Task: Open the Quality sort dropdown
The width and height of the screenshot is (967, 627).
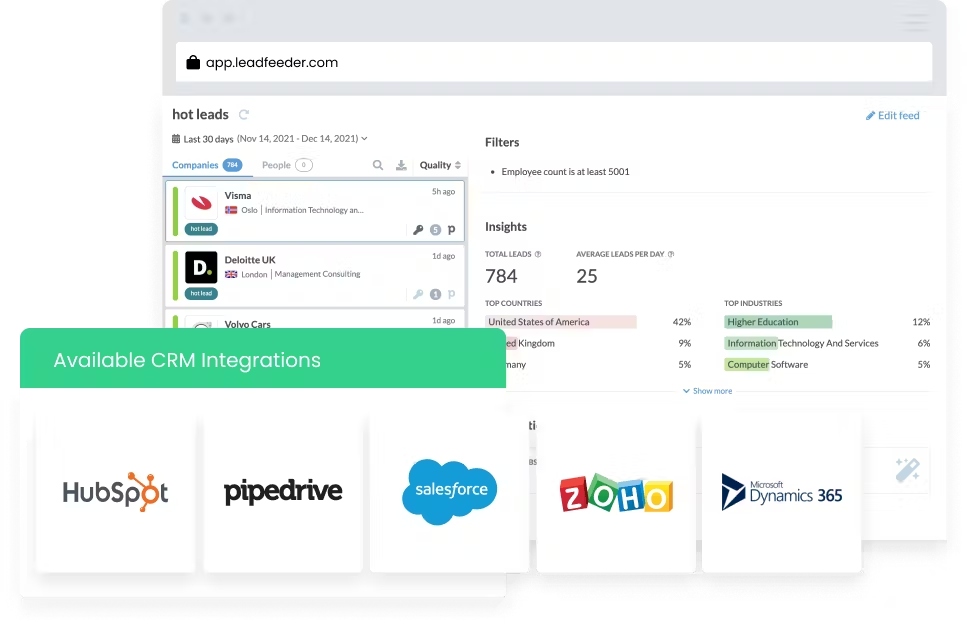Action: click(440, 165)
